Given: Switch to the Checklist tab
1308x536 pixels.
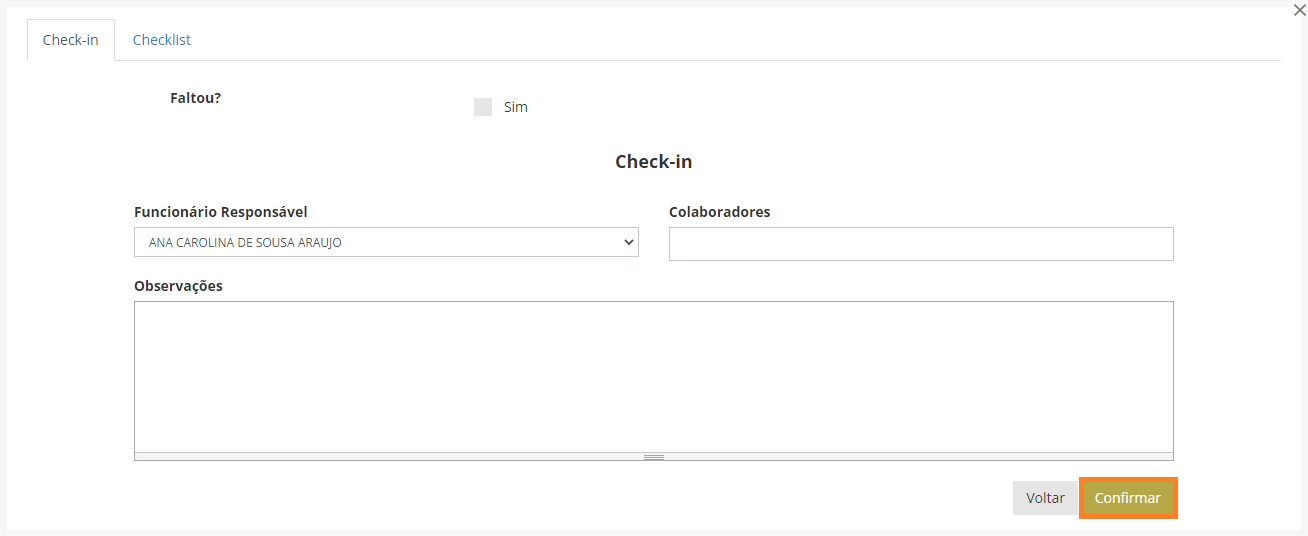Looking at the screenshot, I should [161, 40].
